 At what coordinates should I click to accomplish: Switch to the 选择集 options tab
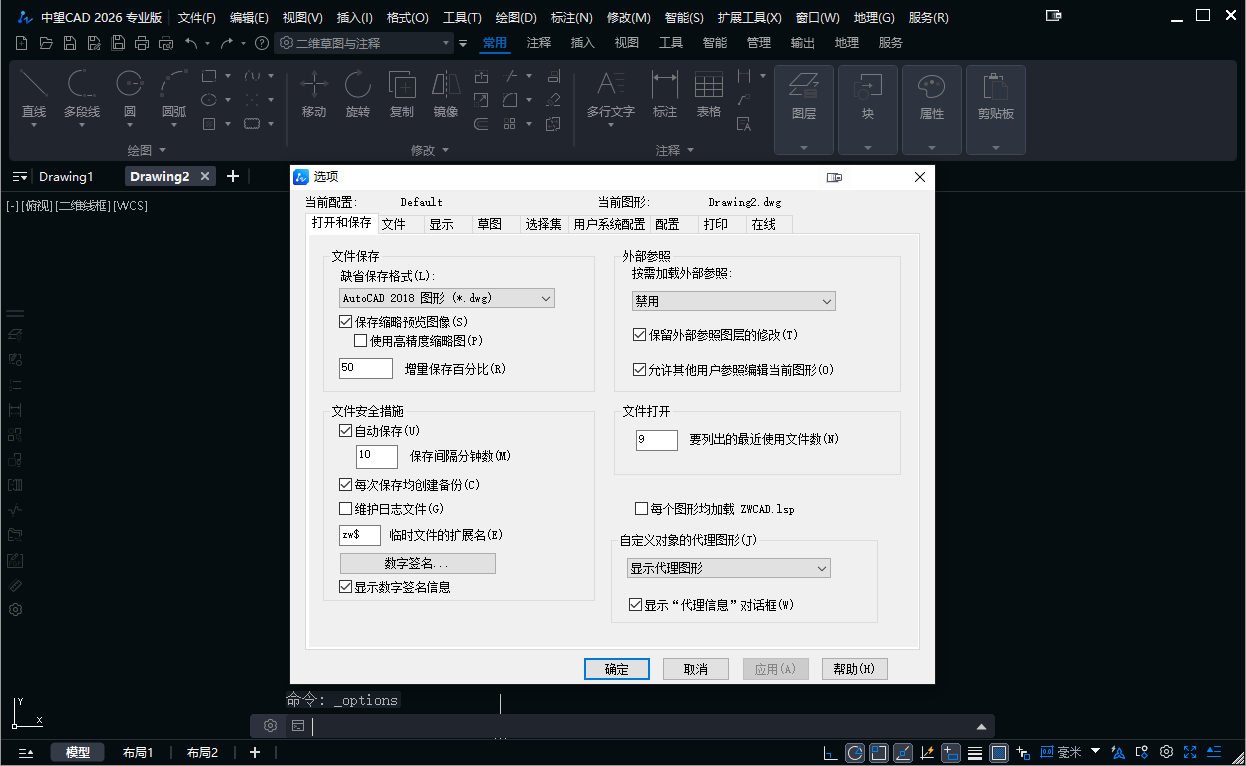tap(543, 224)
